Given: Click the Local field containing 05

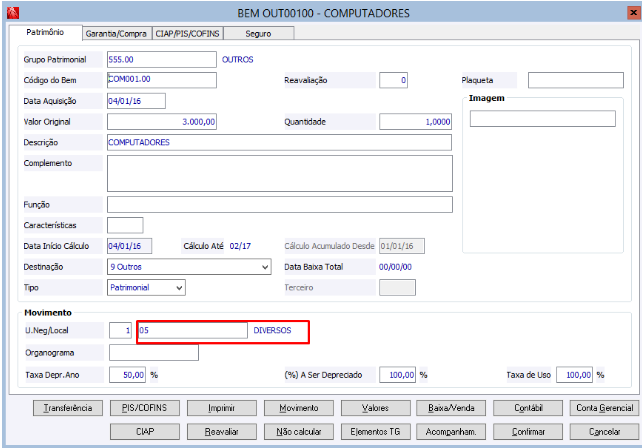Looking at the screenshot, I should 192,330.
